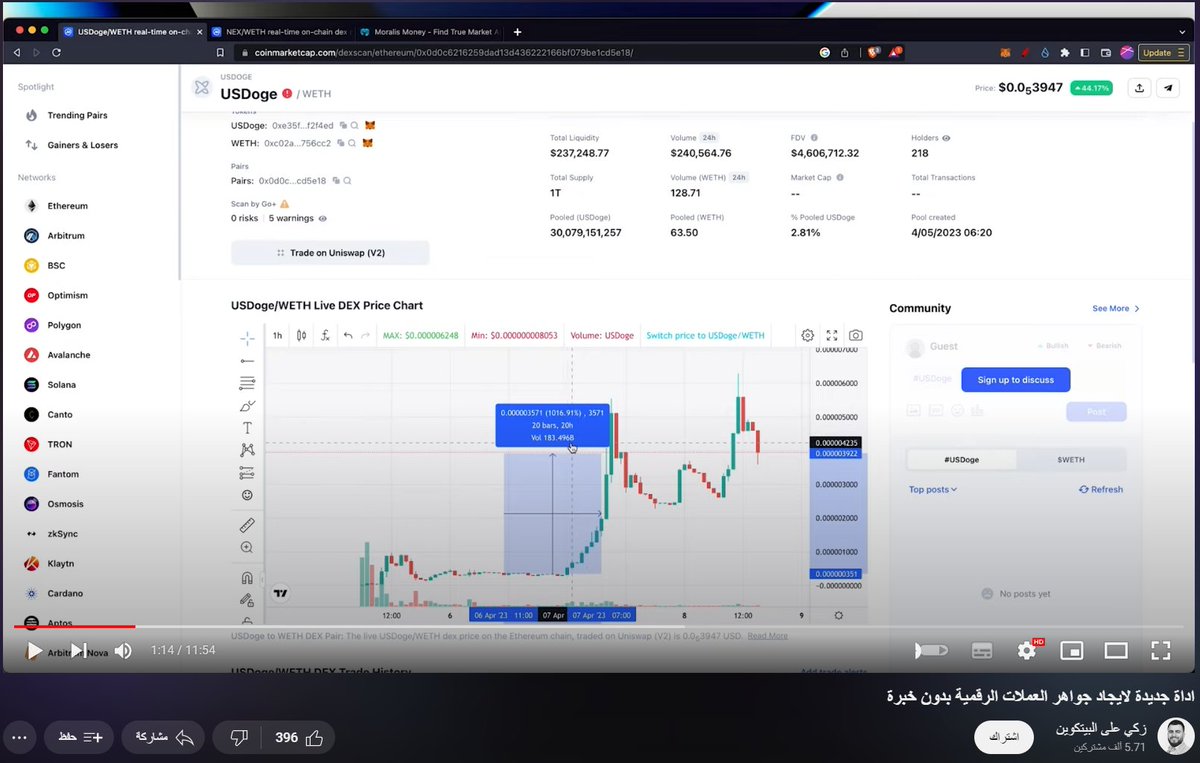This screenshot has height=763, width=1200.
Task: Play the YouTube video
Action: [x=33, y=651]
